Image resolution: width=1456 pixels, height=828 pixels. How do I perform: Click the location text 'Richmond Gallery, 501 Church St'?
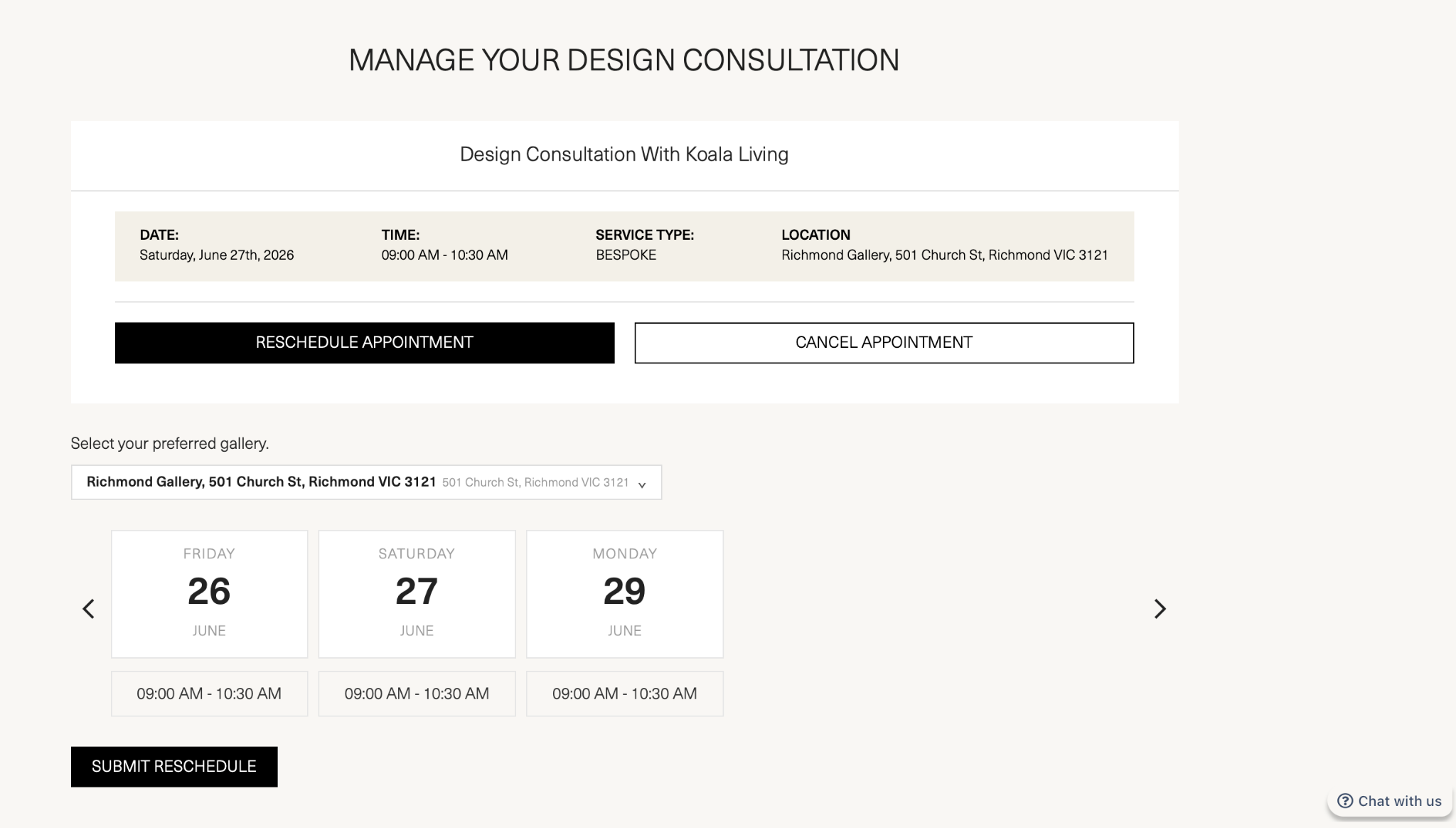(x=882, y=255)
